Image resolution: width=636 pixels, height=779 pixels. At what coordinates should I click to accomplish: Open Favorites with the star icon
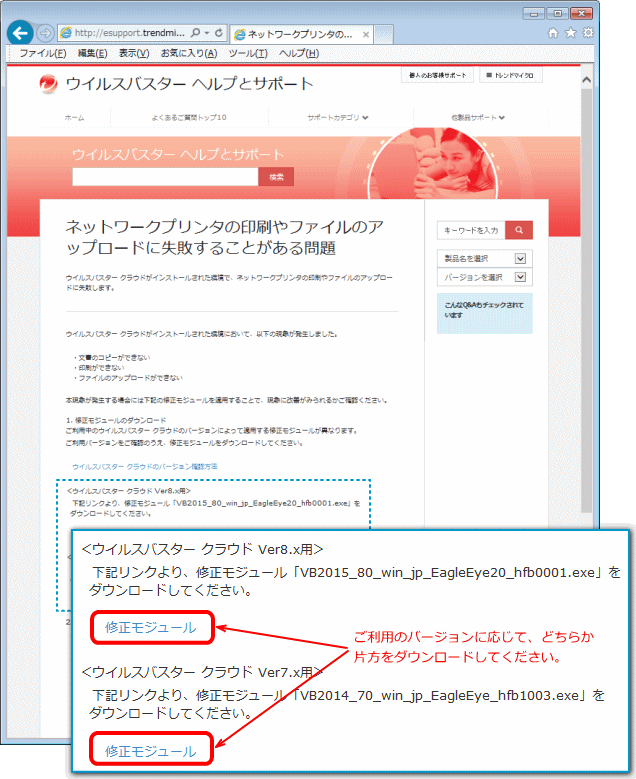pyautogui.click(x=570, y=33)
